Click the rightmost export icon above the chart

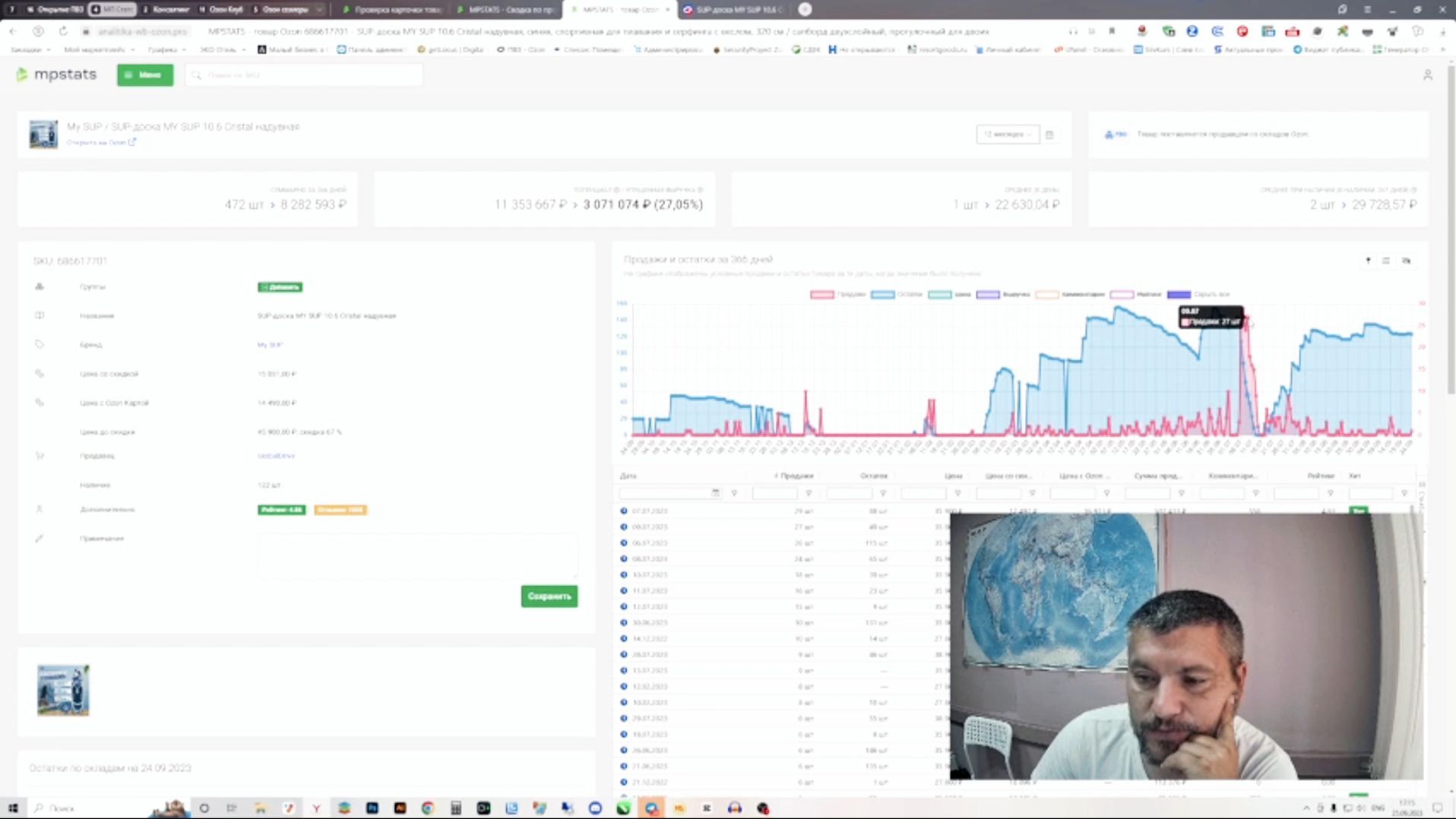(x=1406, y=261)
